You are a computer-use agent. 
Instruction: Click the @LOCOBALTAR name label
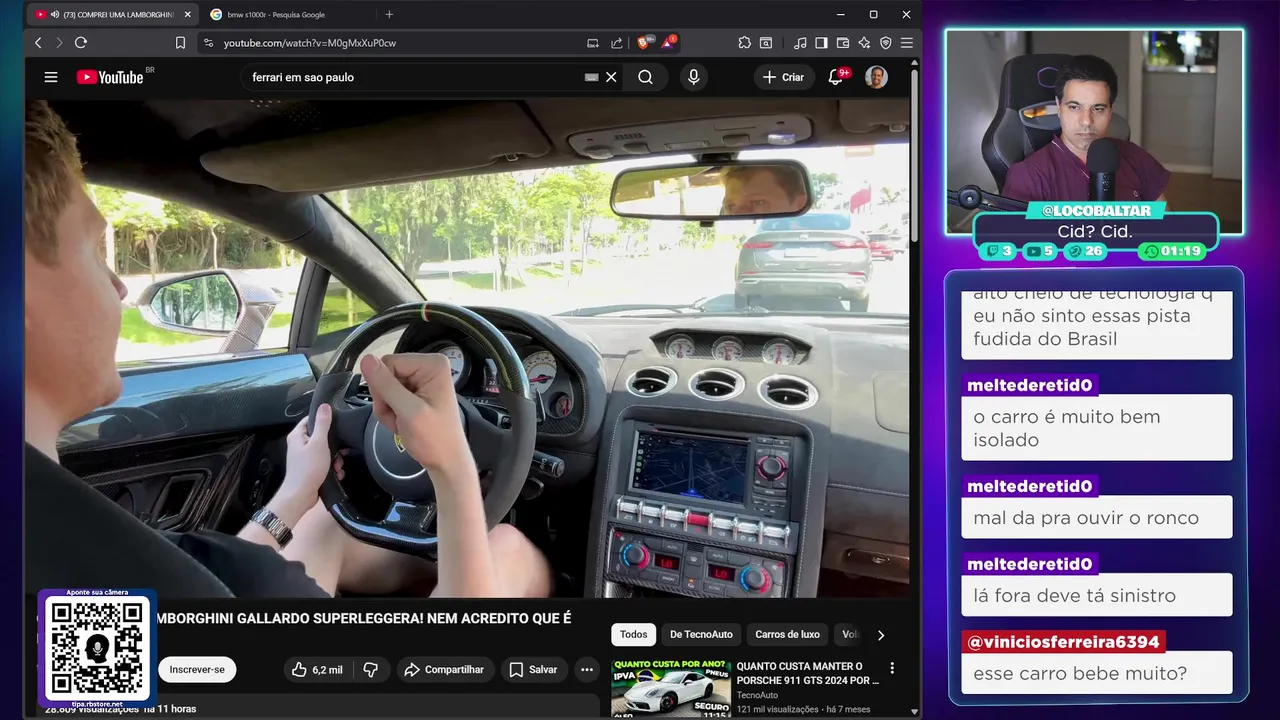coord(1096,210)
